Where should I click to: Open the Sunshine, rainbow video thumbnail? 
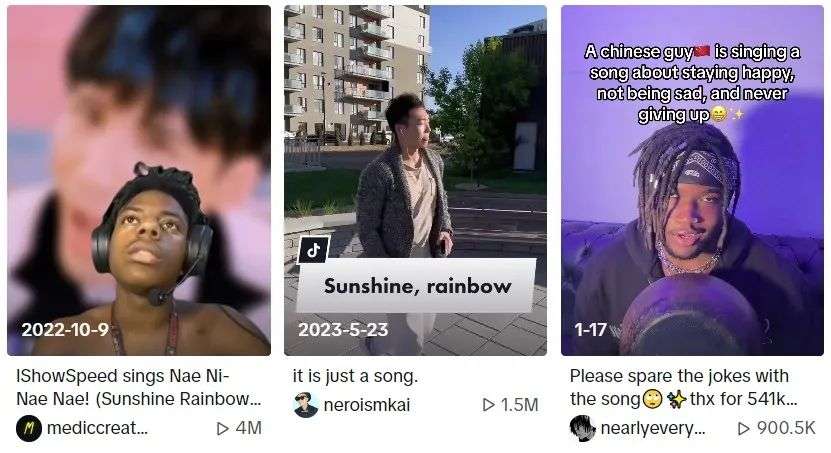416,180
